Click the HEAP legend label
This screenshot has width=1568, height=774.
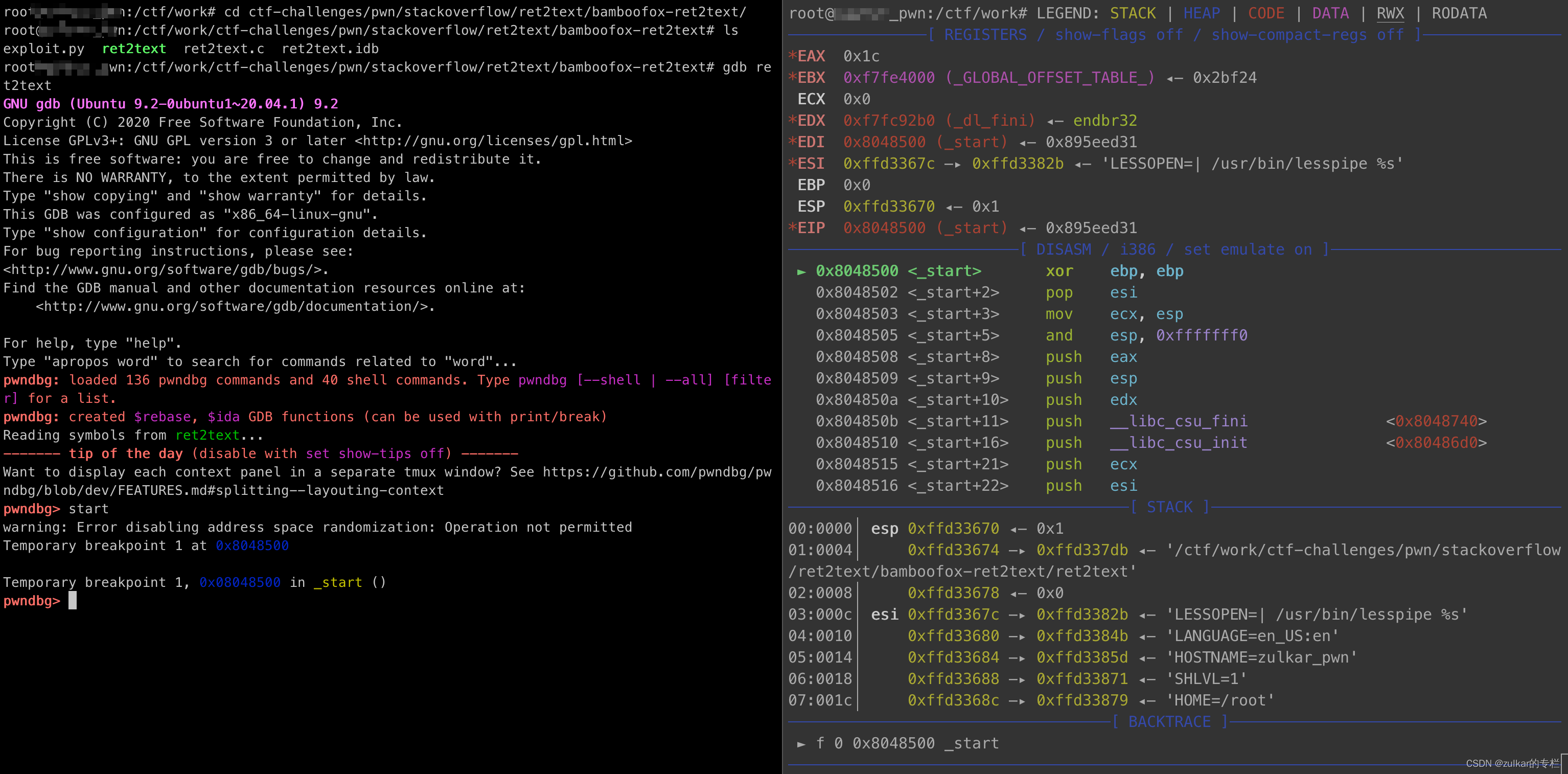[1201, 13]
